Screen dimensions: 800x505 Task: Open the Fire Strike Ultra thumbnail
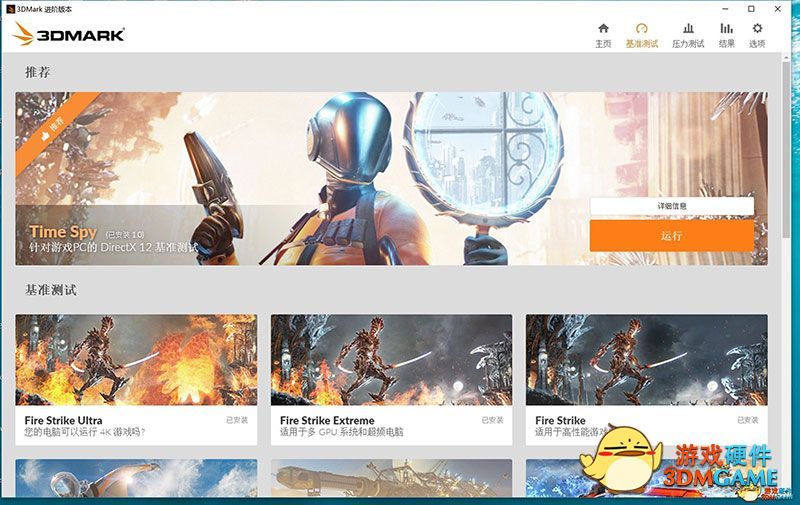136,360
